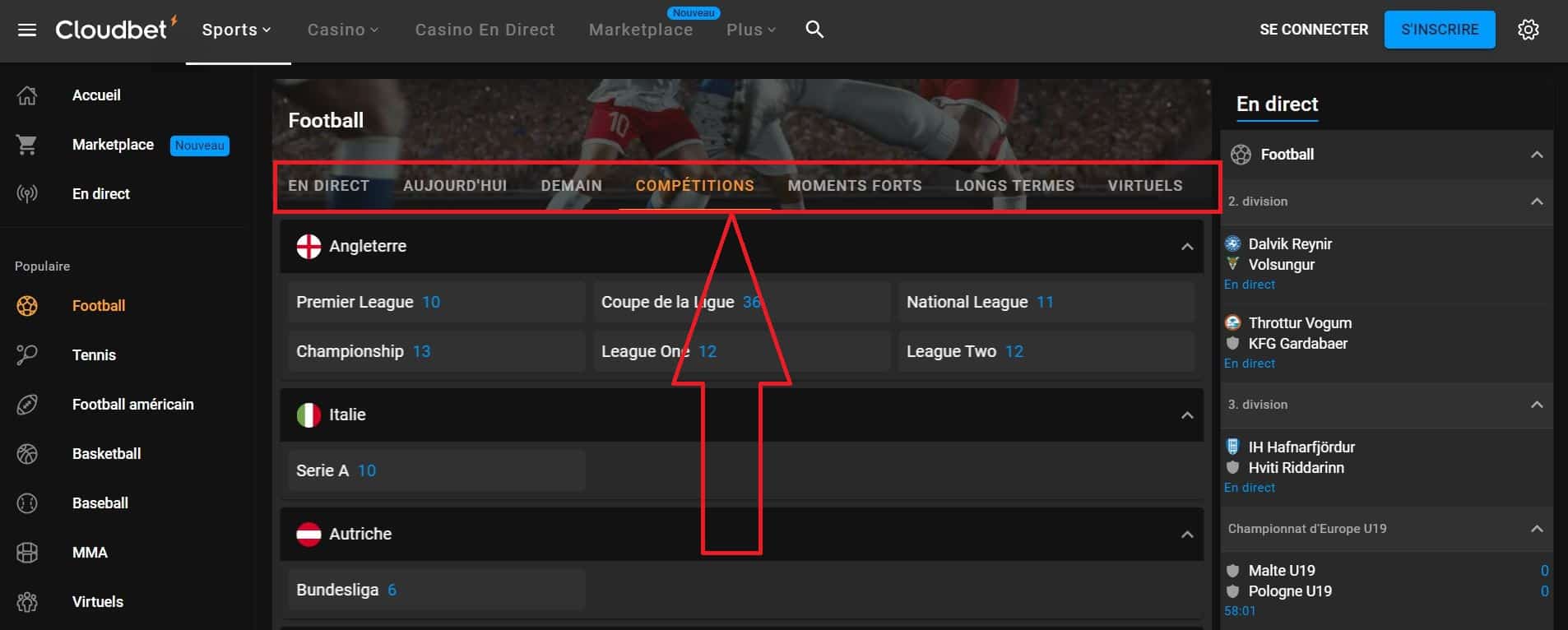Click the Throttur Vogum team crest

[1232, 322]
